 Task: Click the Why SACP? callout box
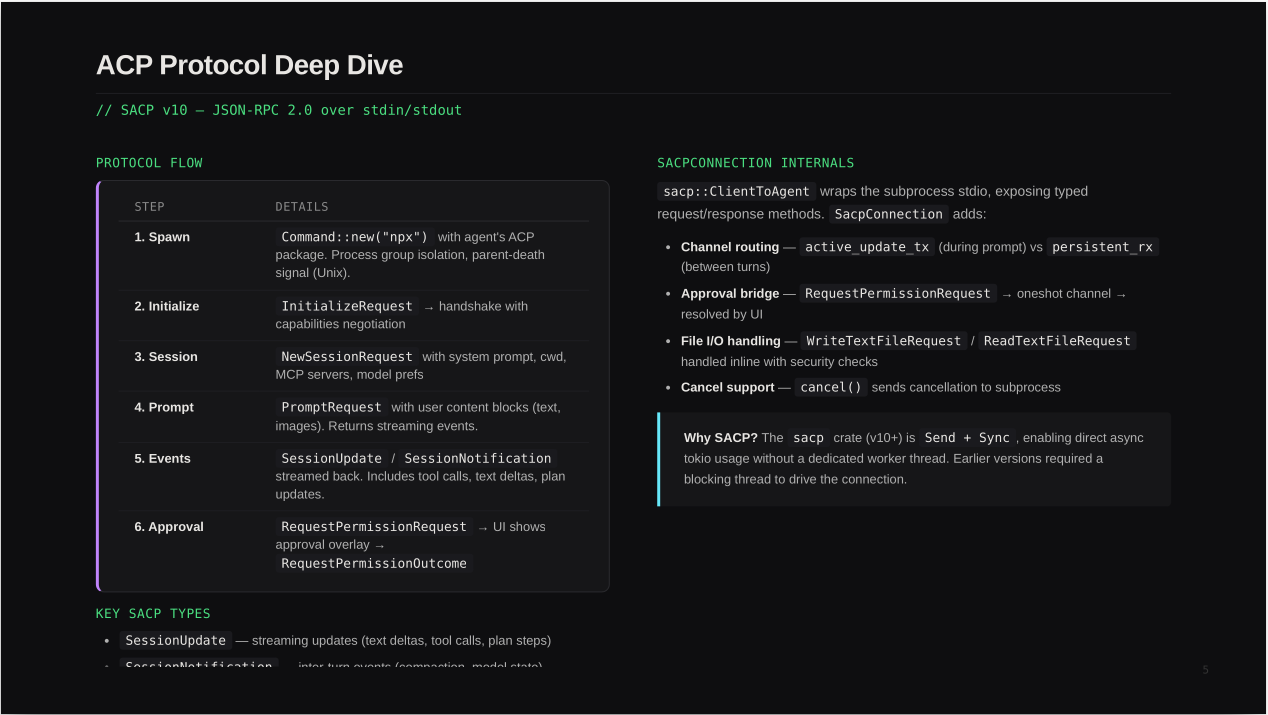coord(914,459)
